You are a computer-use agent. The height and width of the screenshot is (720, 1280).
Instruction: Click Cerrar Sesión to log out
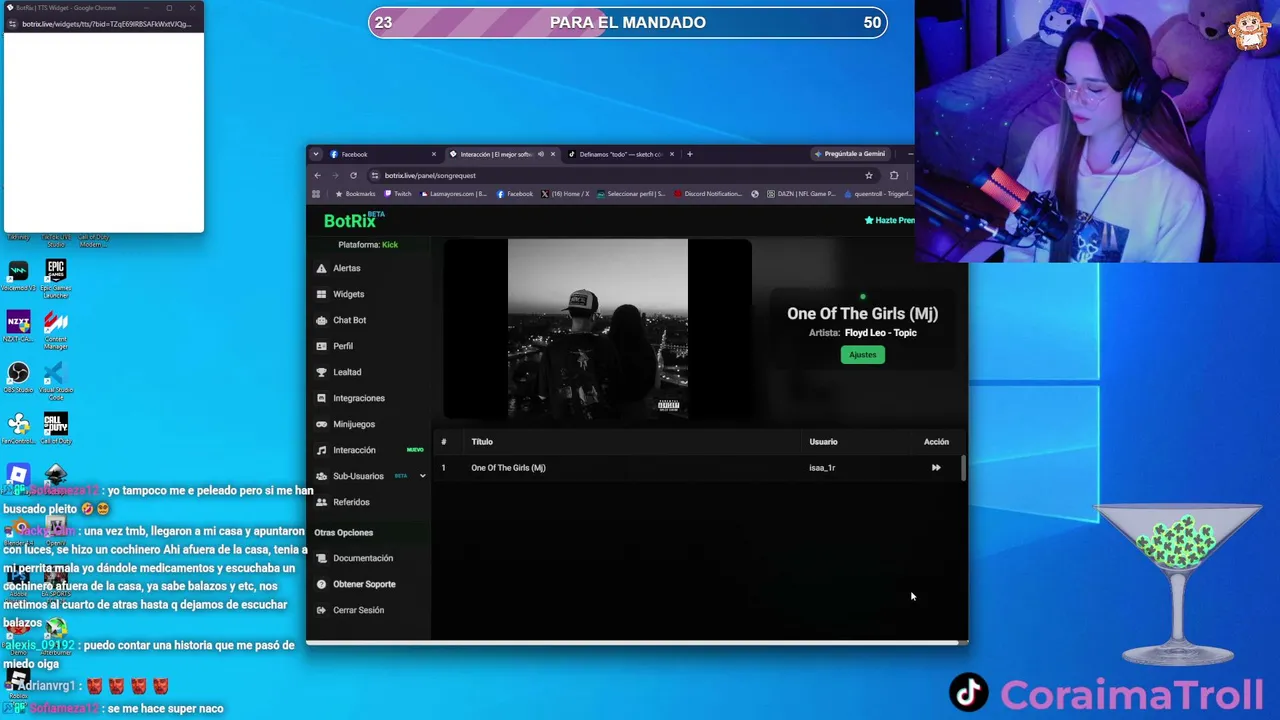click(x=358, y=610)
